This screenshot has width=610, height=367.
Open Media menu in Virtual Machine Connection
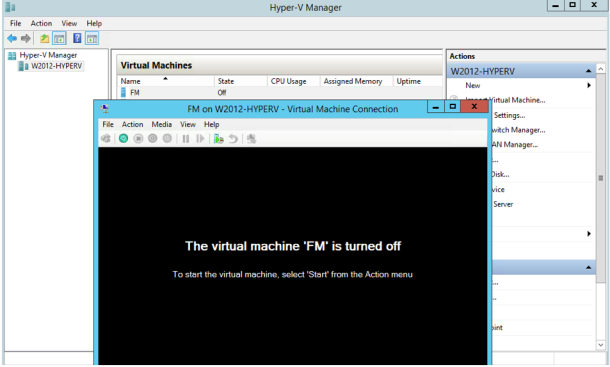click(161, 124)
